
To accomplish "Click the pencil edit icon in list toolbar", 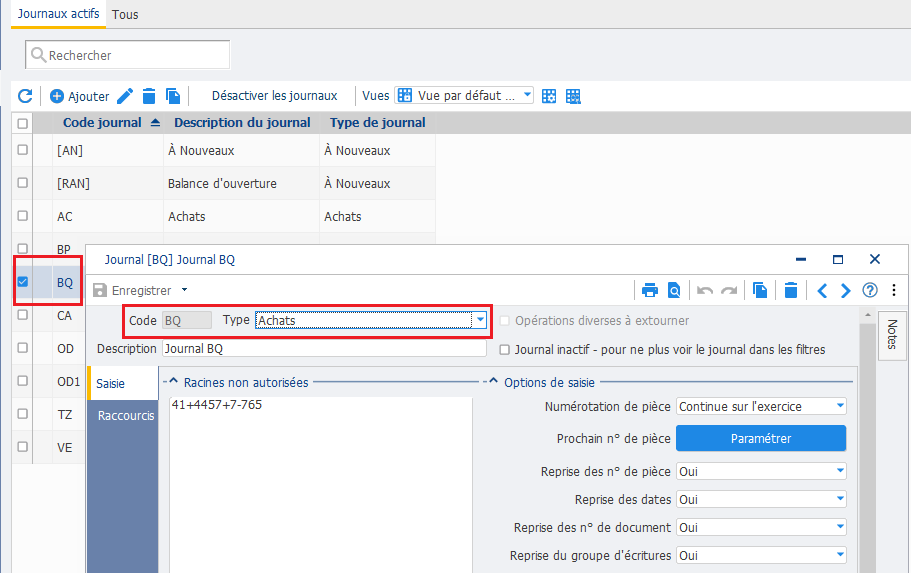I will pyautogui.click(x=125, y=96).
